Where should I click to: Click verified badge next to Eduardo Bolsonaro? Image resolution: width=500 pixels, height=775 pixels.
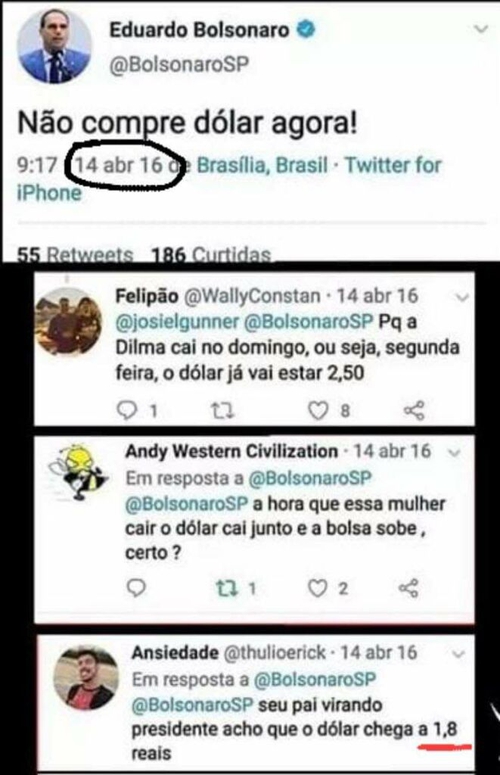[x=305, y=30]
